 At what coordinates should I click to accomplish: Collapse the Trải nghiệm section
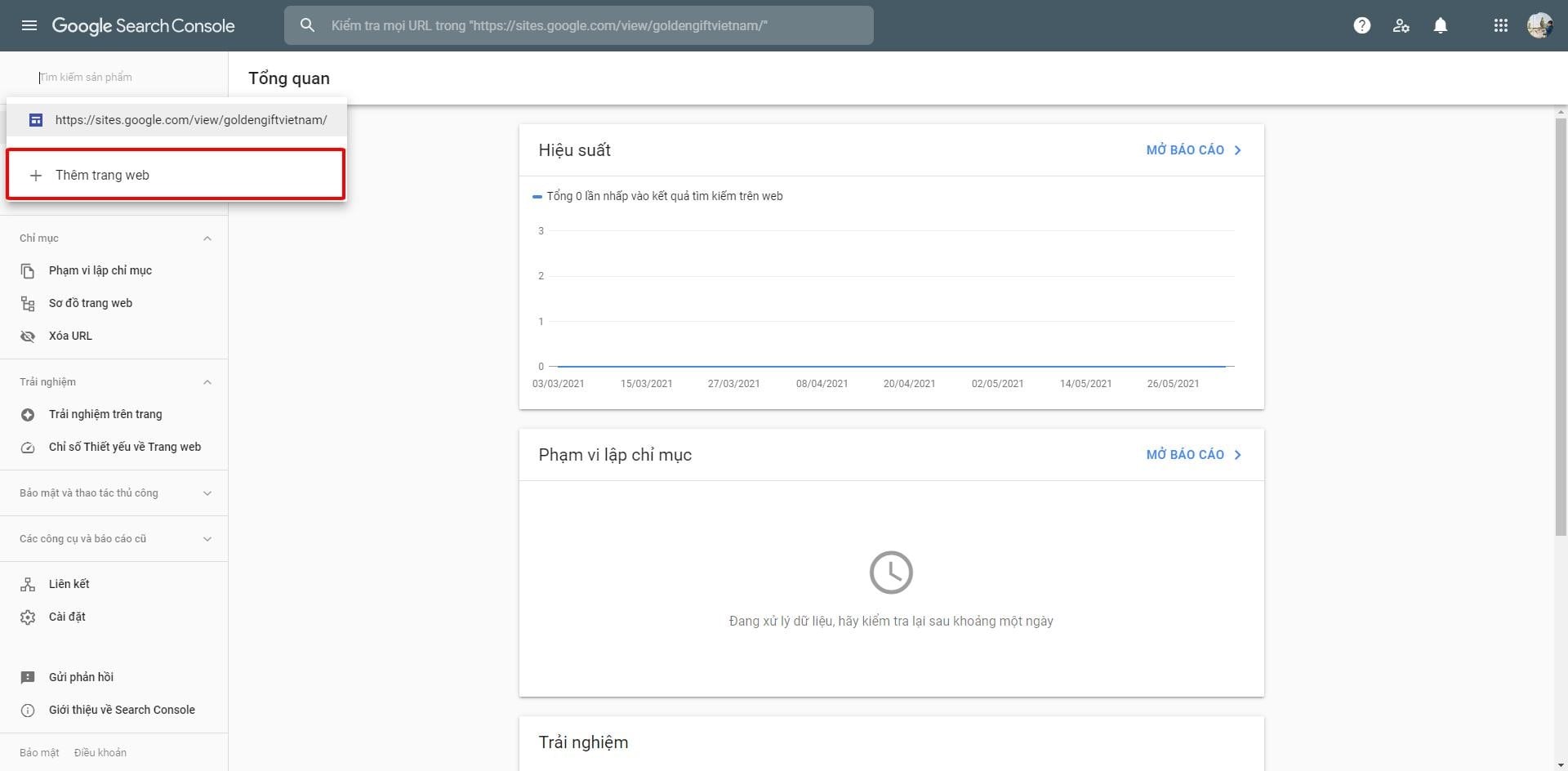207,382
